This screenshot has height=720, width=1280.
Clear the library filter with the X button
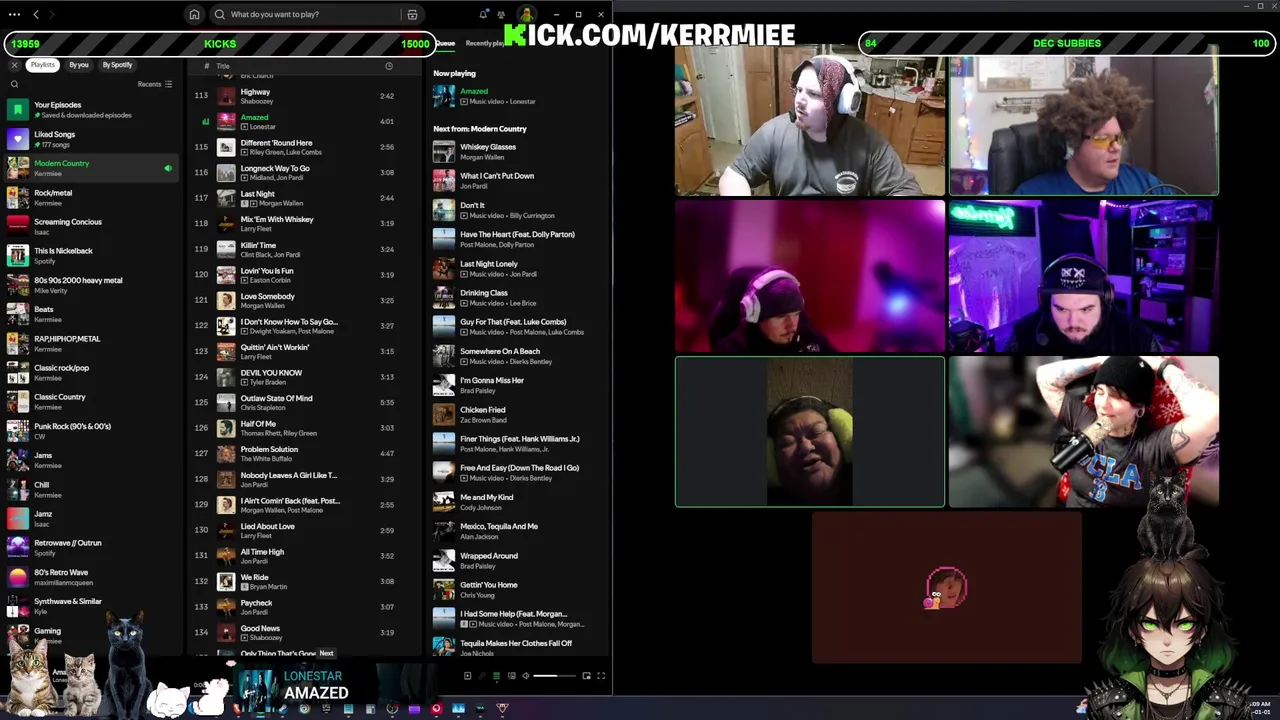(14, 65)
